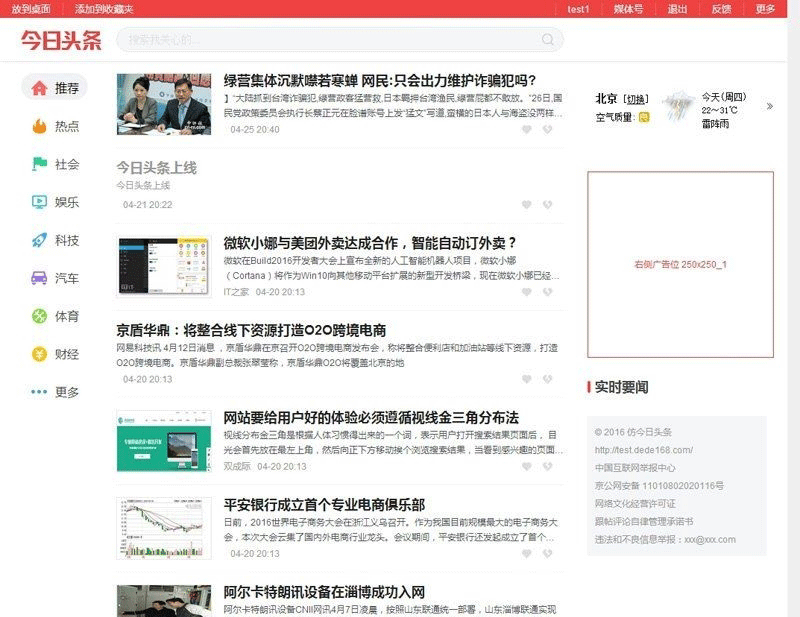Open headline 阿尔卡特朗讯设备在淄博成功入网
Viewport: 800px width, 617px height.
coord(324,592)
